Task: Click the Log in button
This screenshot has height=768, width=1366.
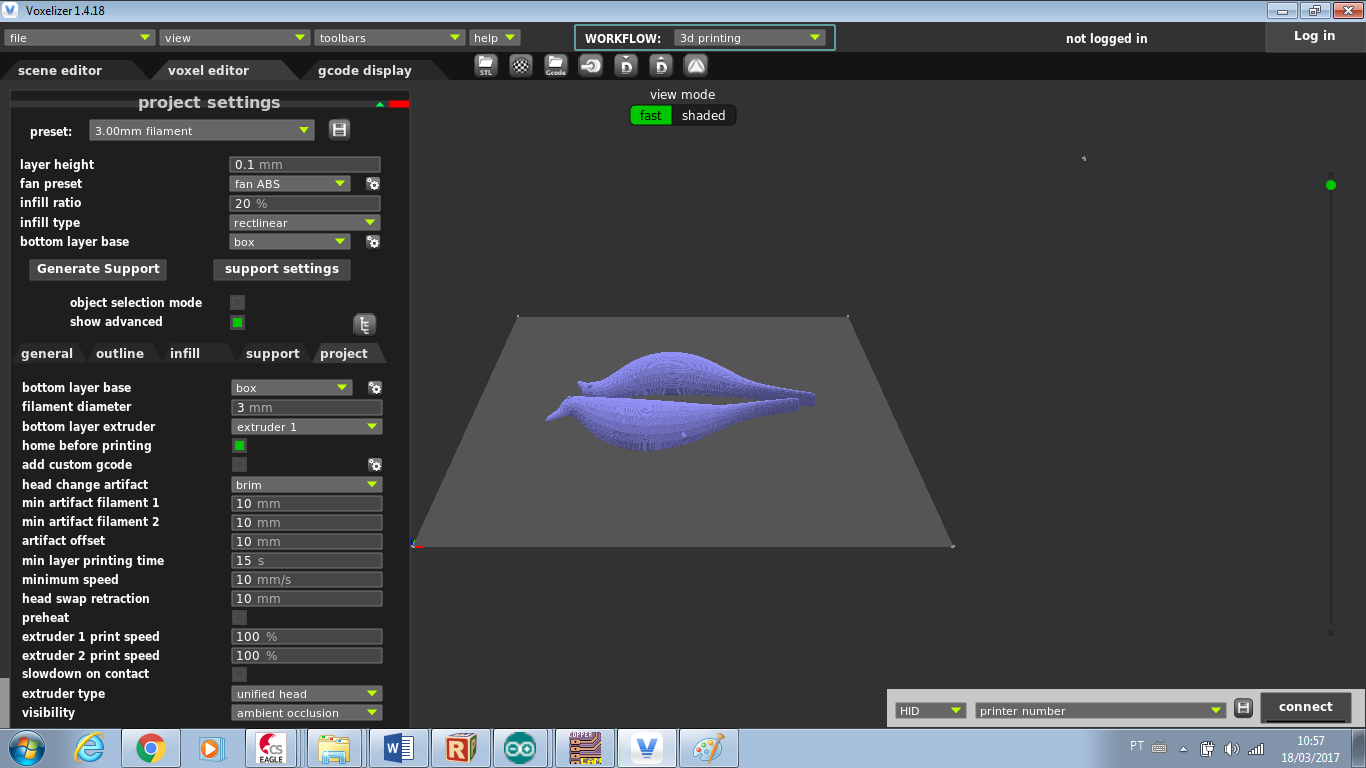Action: click(1314, 36)
